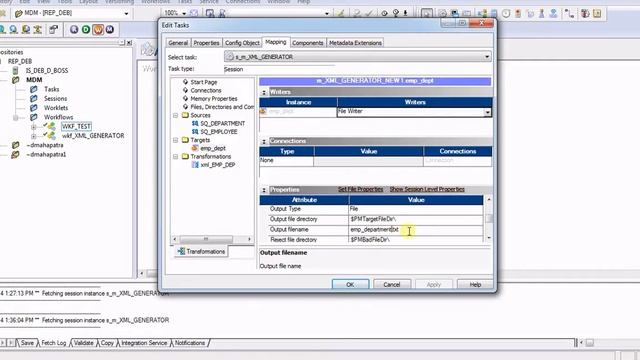Select SQ_EMPLOYEE in the Sources folder

(x=218, y=132)
